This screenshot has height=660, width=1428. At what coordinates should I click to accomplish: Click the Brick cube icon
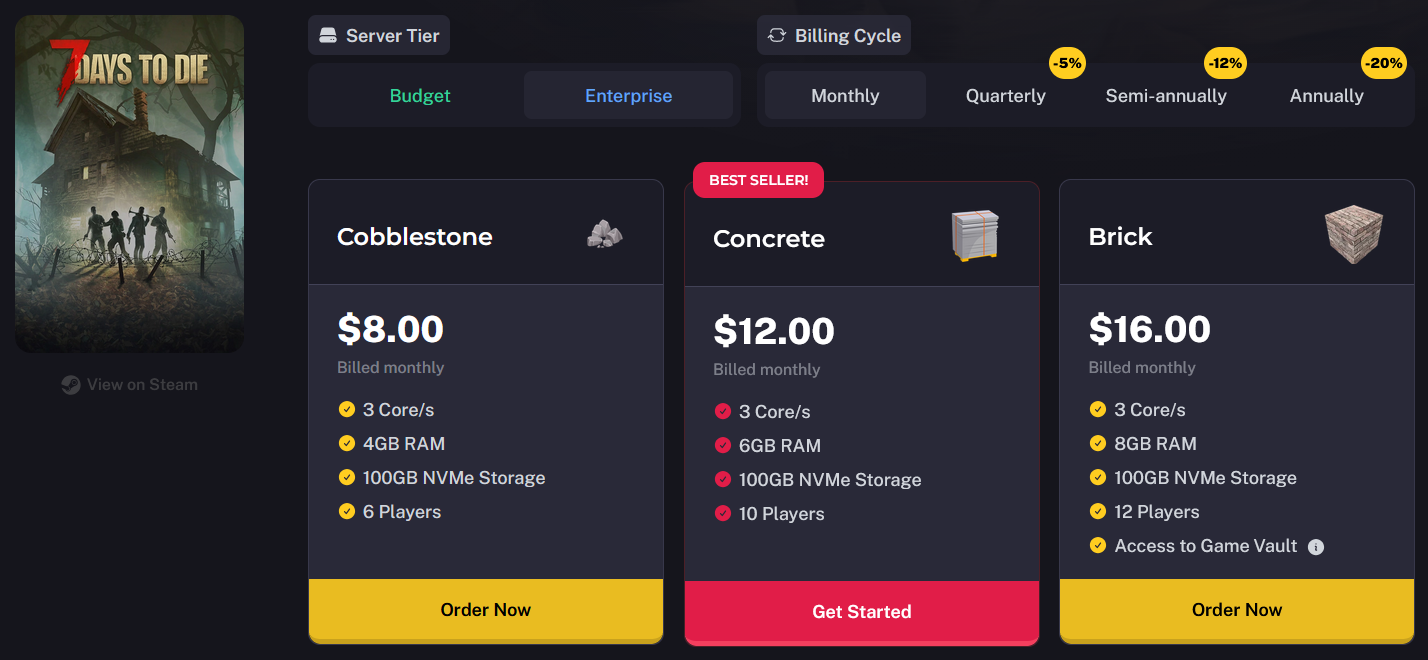[x=1354, y=236]
